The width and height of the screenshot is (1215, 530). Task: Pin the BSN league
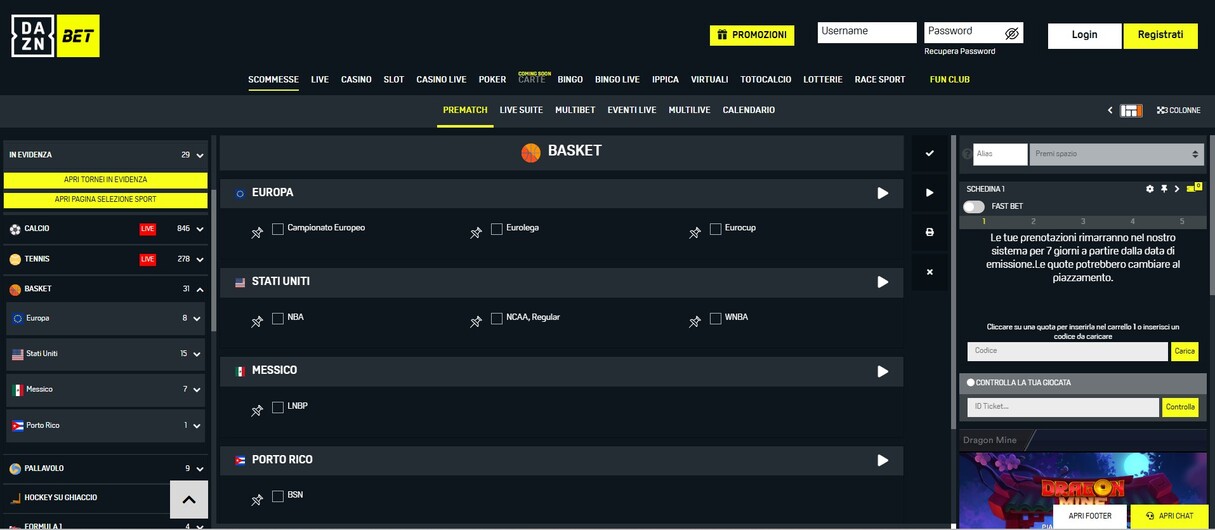(257, 499)
